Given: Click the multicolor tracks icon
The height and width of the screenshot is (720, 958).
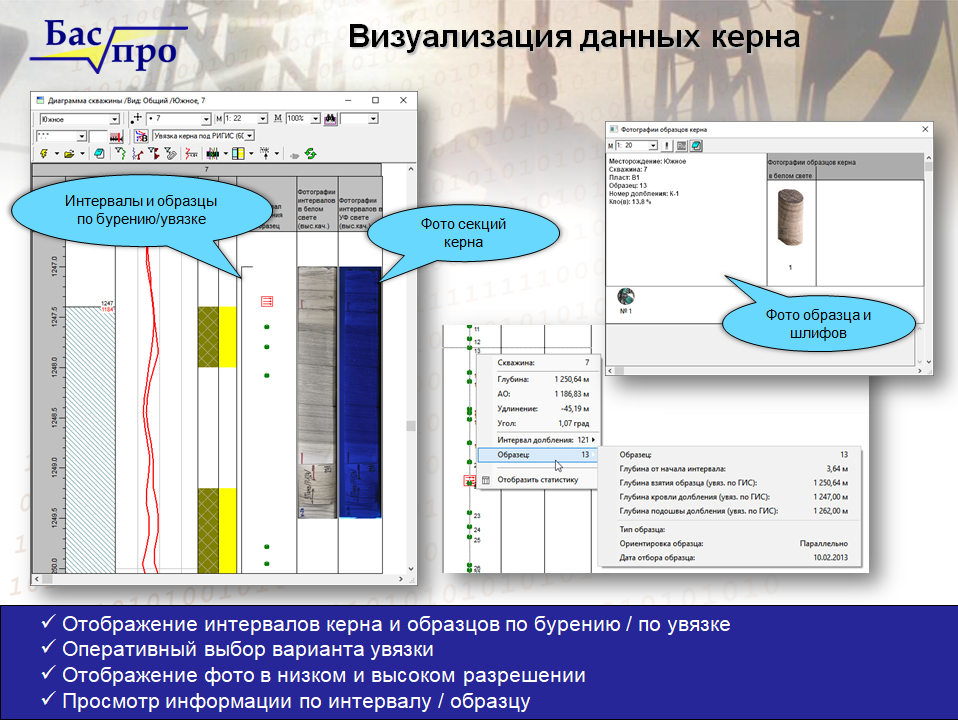Looking at the screenshot, I should point(213,154).
